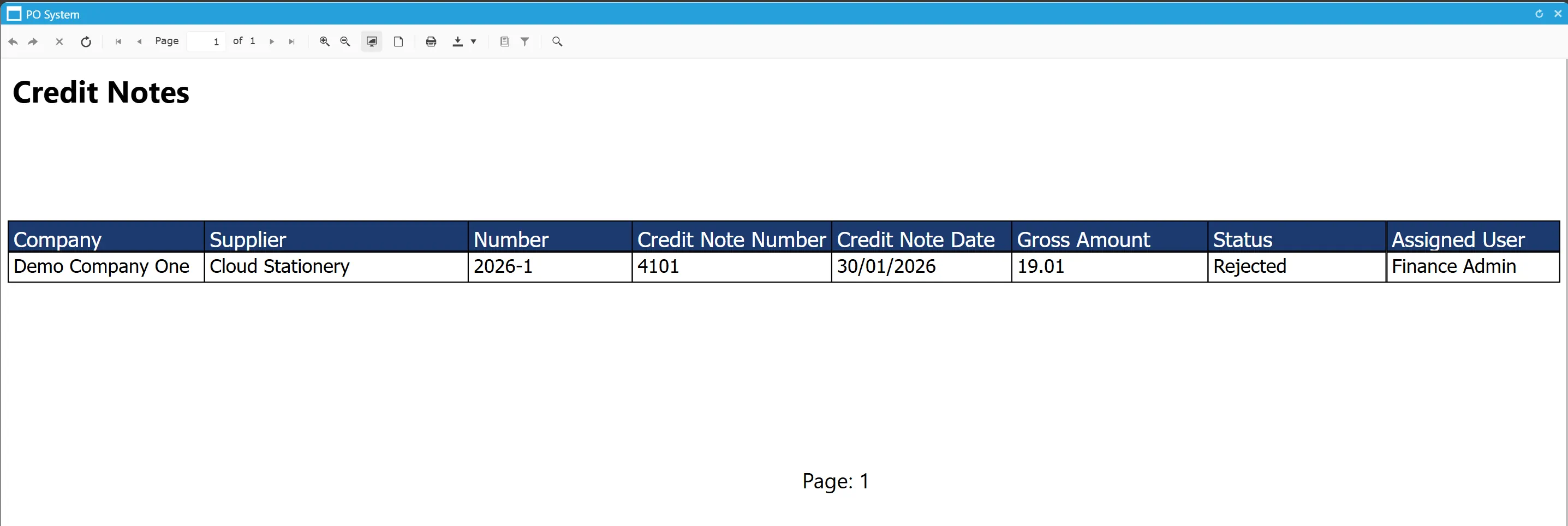Go to first page of report
Image resolution: width=1568 pixels, height=526 pixels.
(118, 41)
